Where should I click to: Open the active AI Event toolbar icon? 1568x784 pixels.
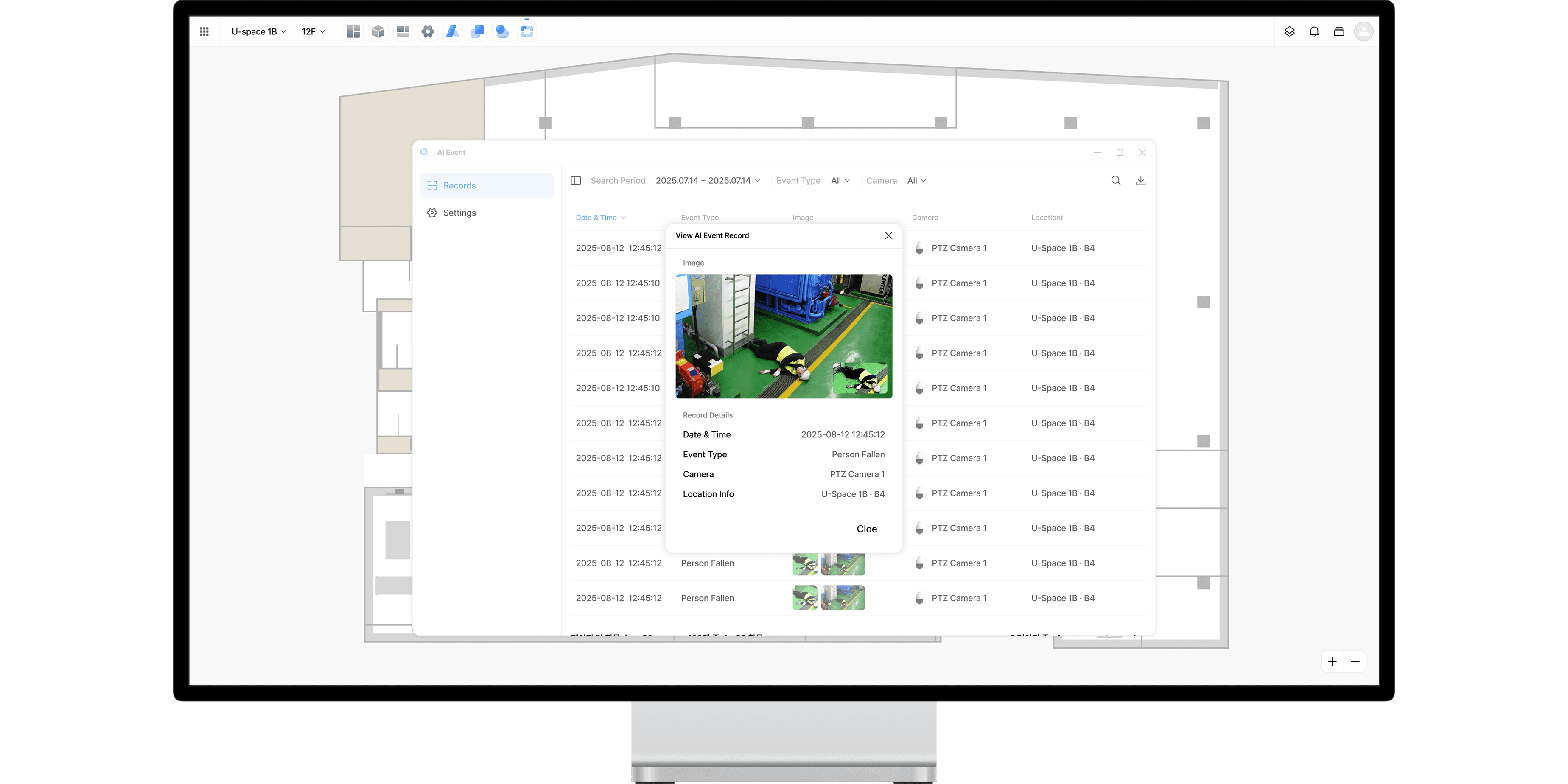(x=527, y=32)
